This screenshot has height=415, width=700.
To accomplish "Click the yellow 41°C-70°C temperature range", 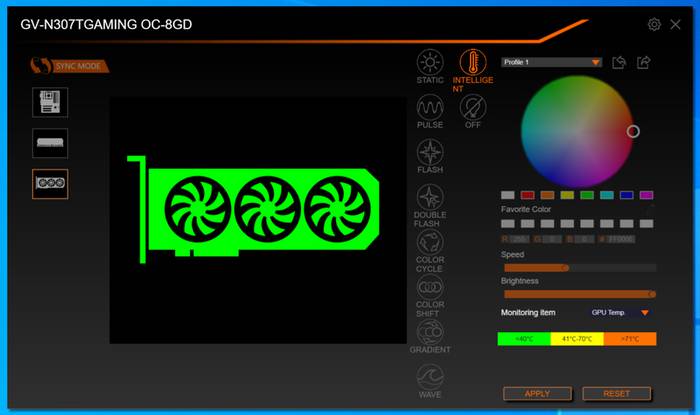I will [577, 339].
